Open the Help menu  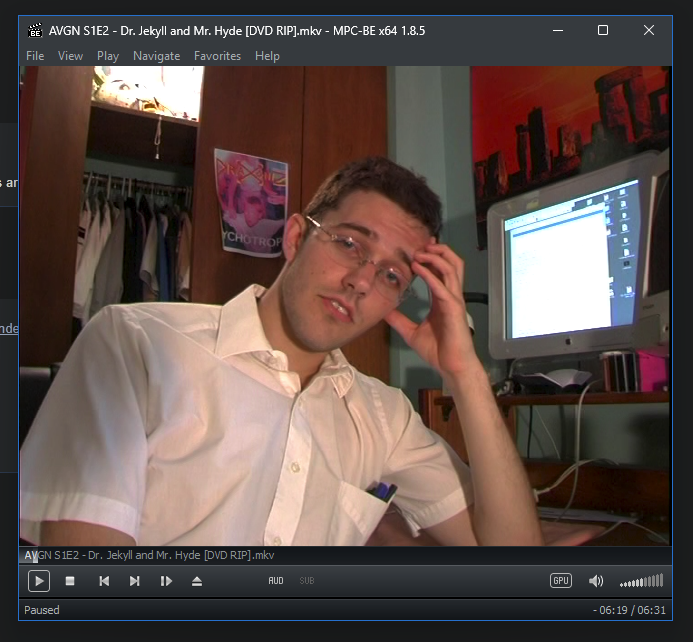[267, 56]
